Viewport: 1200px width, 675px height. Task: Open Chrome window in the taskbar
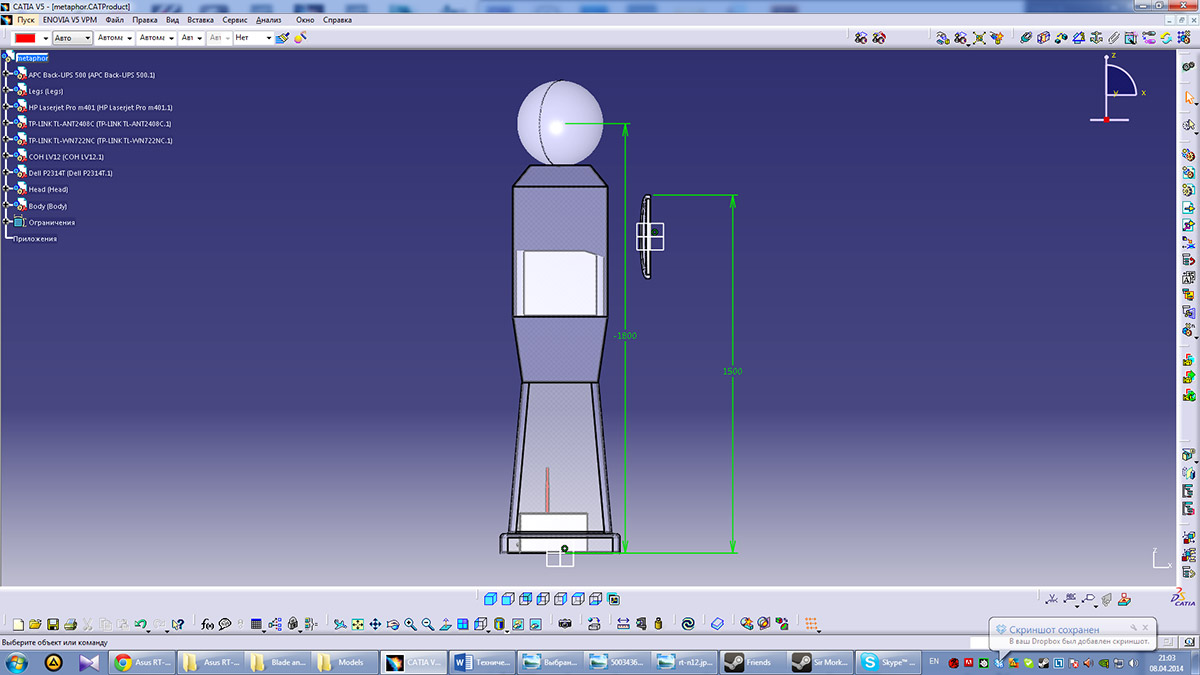pos(145,662)
